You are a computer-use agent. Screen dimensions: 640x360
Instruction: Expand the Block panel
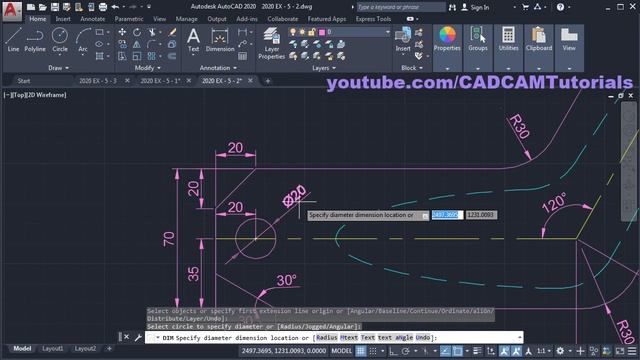coord(412,68)
